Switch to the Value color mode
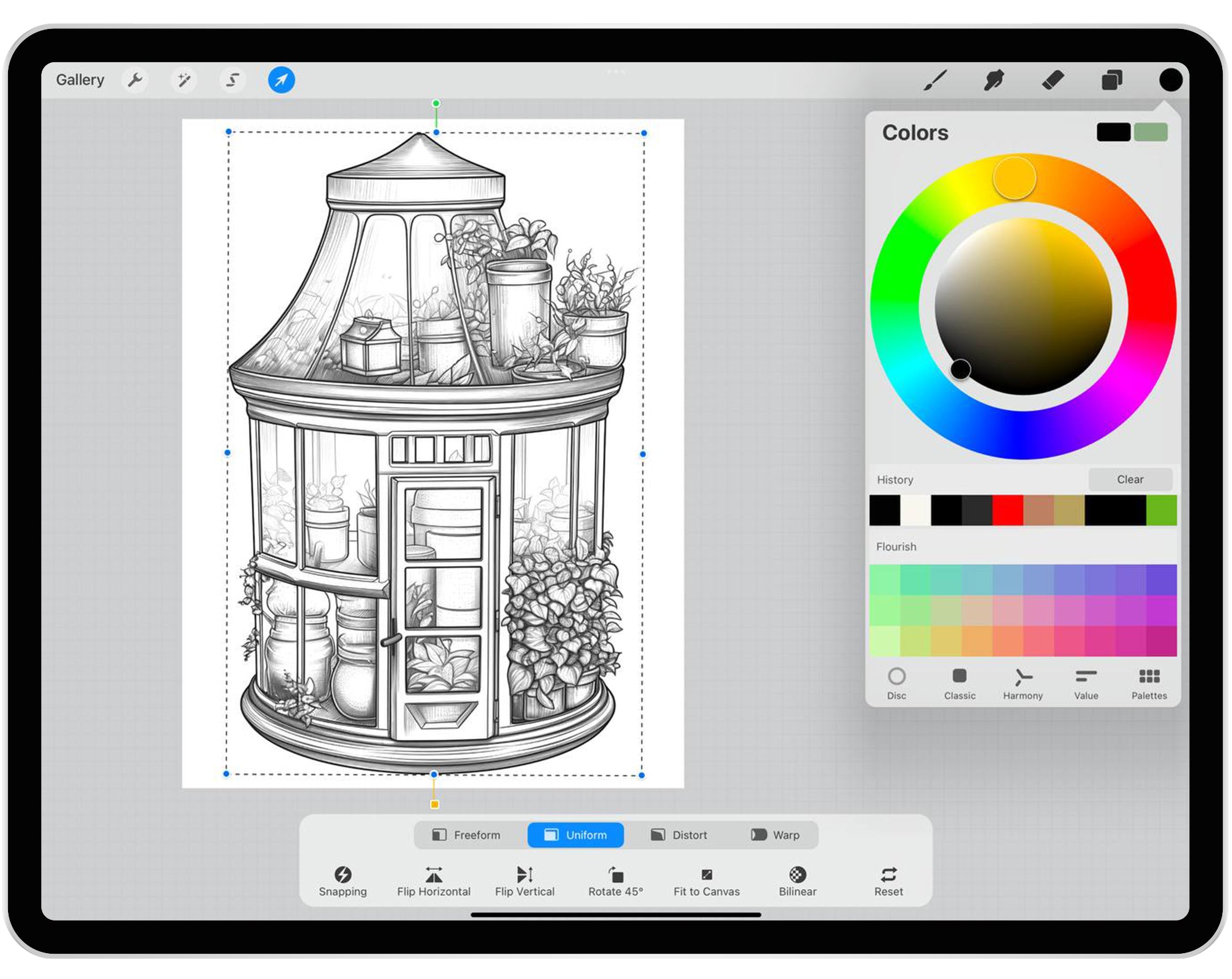This screenshot has width=1232, height=979. [1085, 684]
